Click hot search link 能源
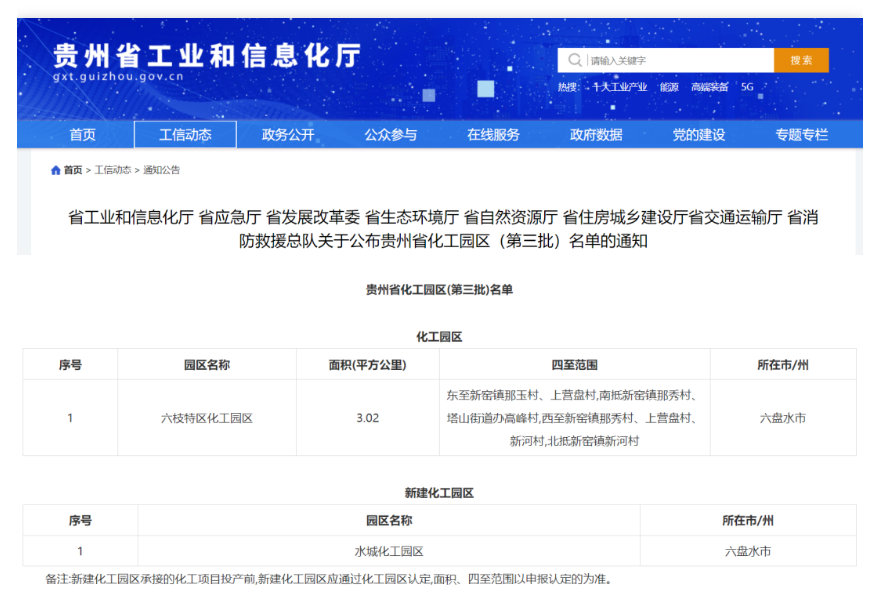 coord(669,87)
